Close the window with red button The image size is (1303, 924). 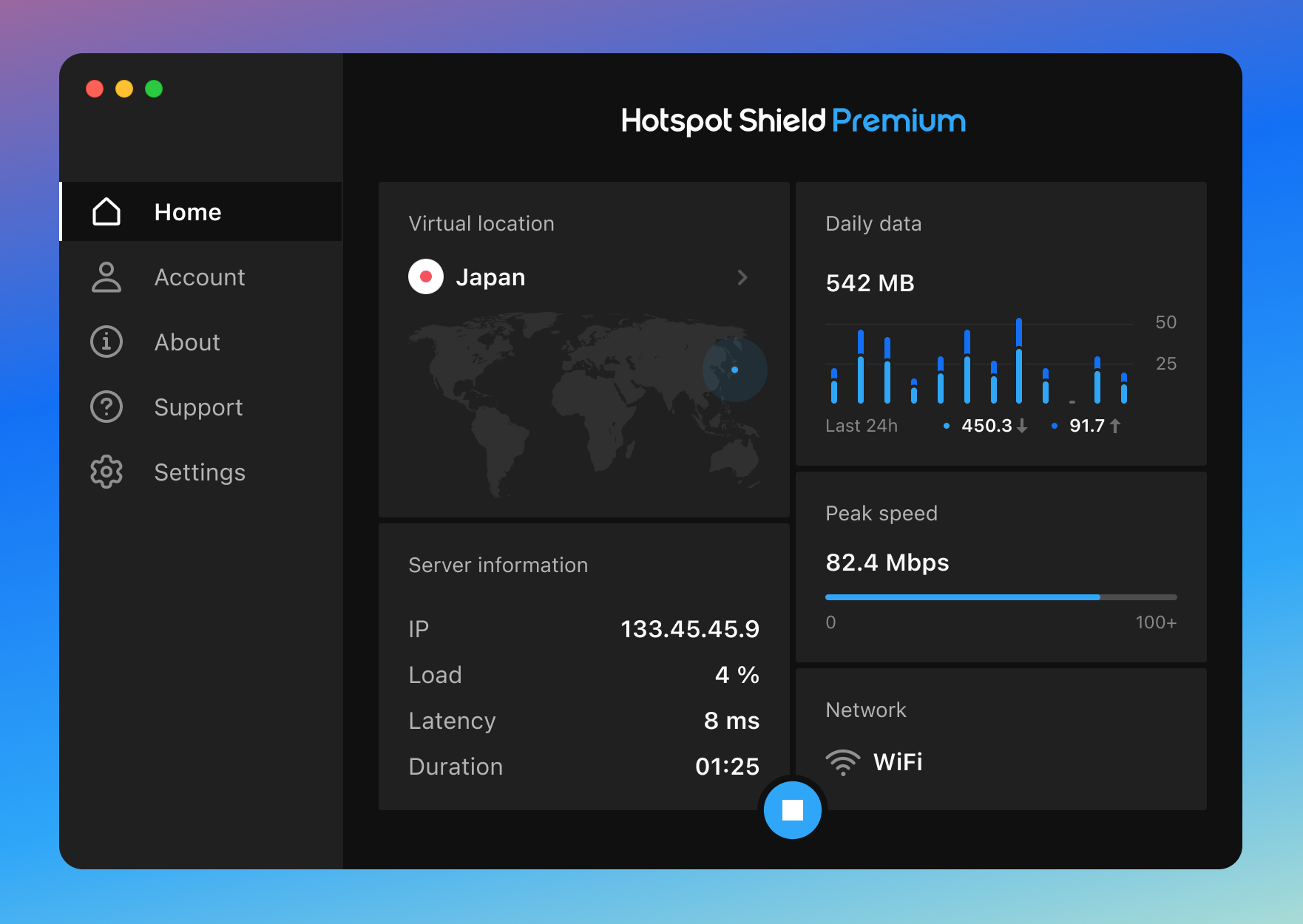(95, 89)
